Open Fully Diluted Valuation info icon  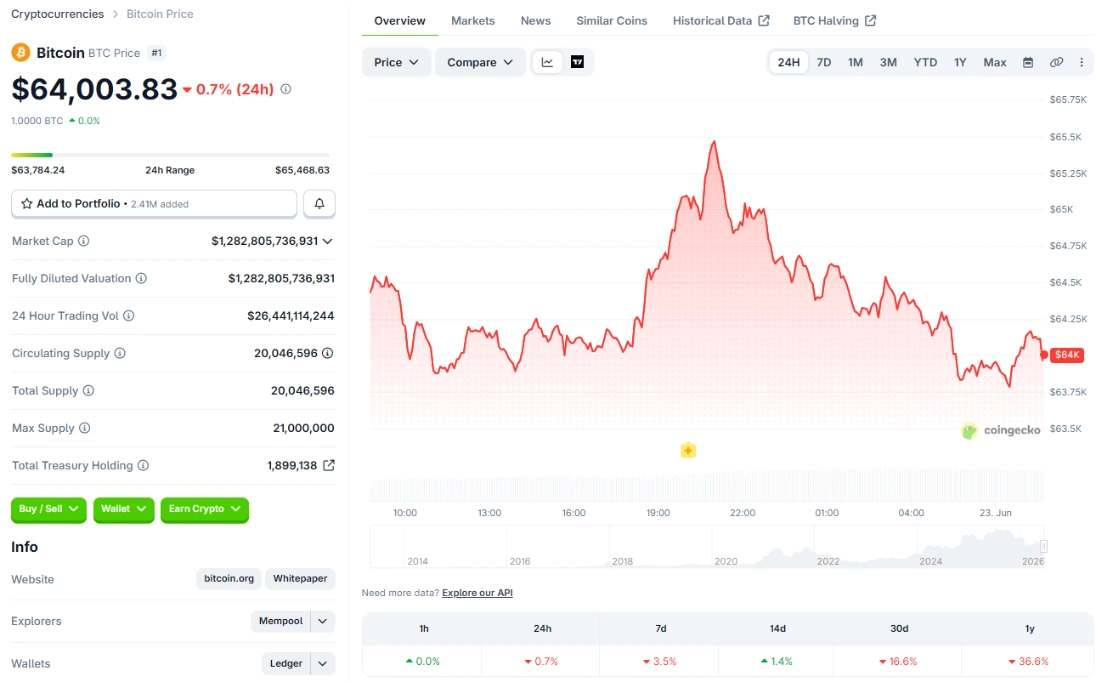coord(141,278)
